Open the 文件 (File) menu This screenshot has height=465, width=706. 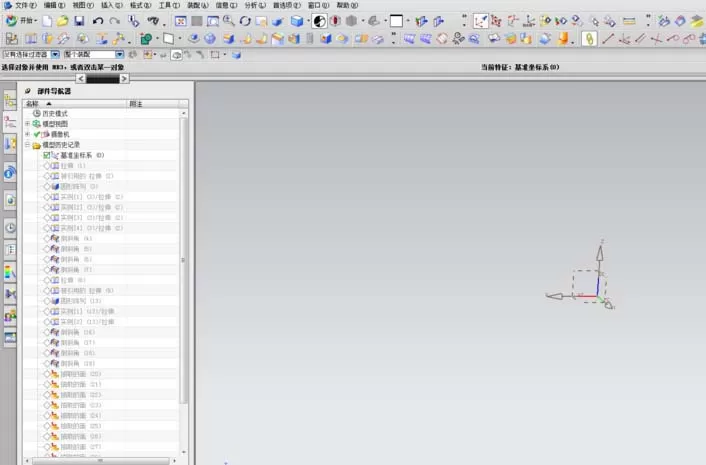point(26,5)
